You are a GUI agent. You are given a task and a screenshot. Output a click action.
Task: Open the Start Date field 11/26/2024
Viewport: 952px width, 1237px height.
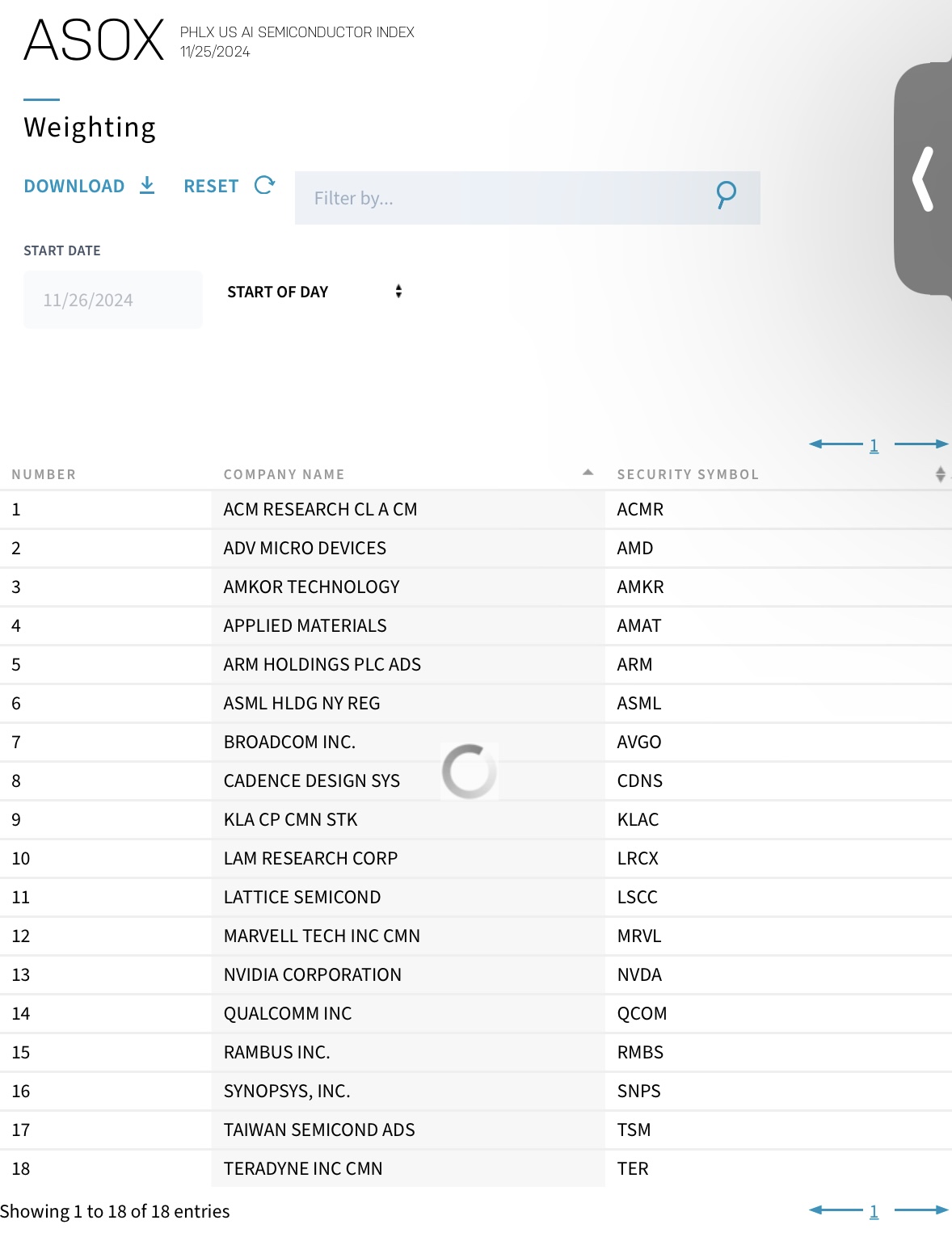113,300
